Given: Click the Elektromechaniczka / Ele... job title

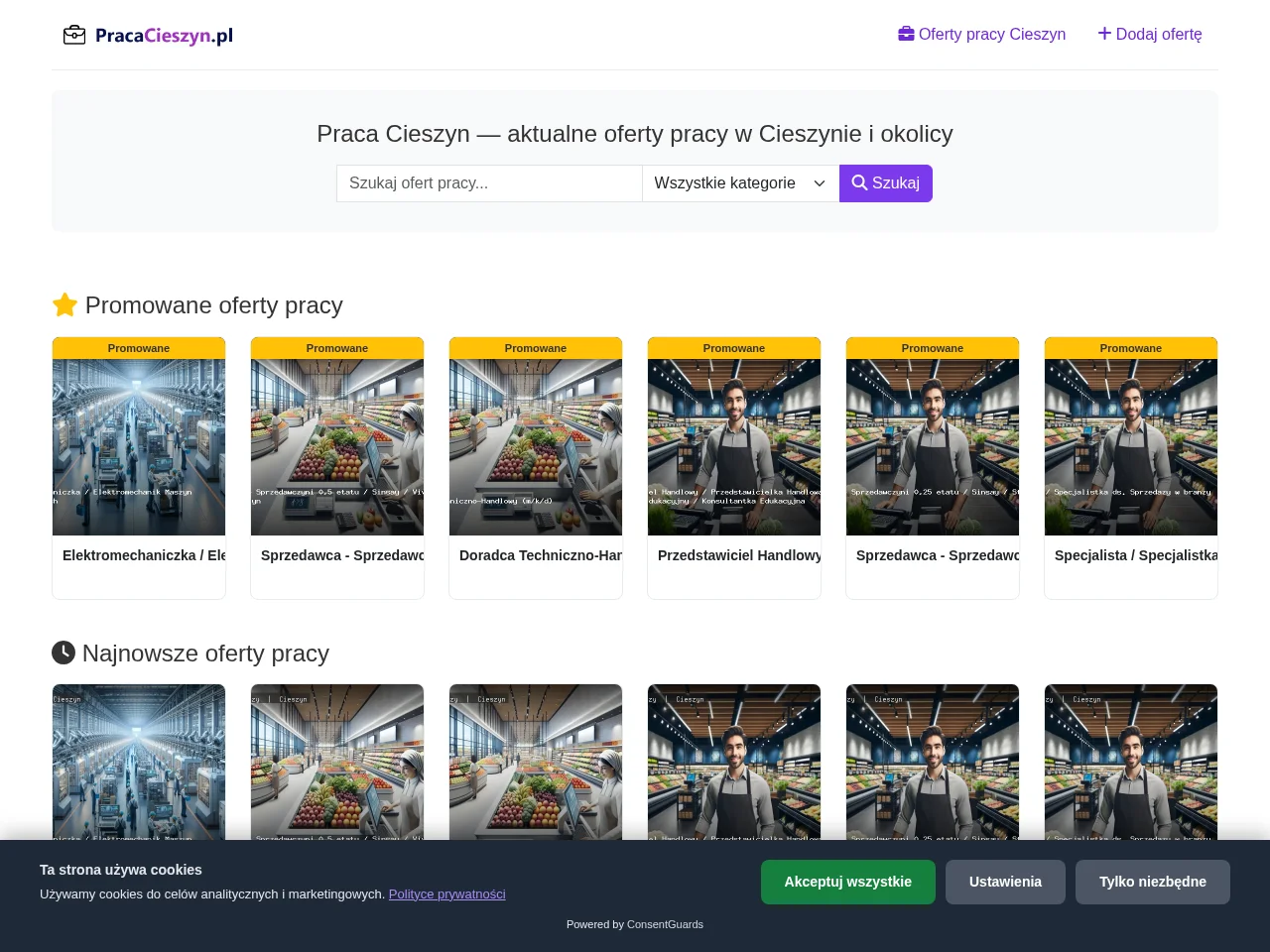Looking at the screenshot, I should click(144, 555).
